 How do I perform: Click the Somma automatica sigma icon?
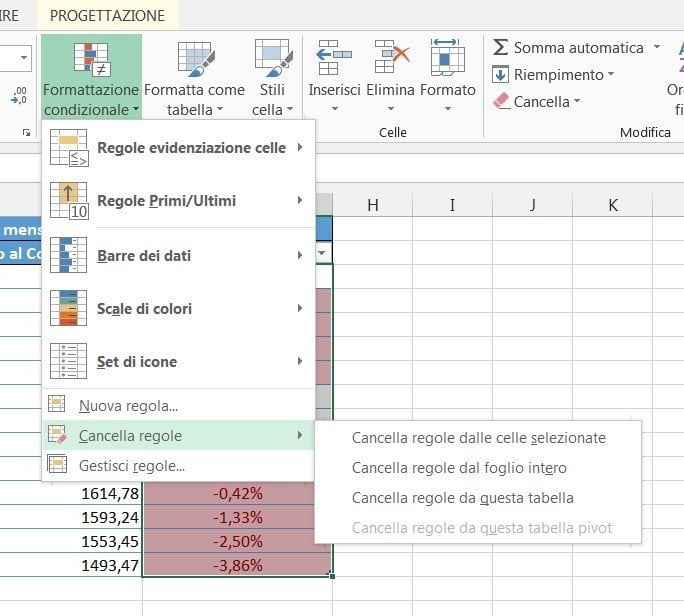[x=500, y=47]
